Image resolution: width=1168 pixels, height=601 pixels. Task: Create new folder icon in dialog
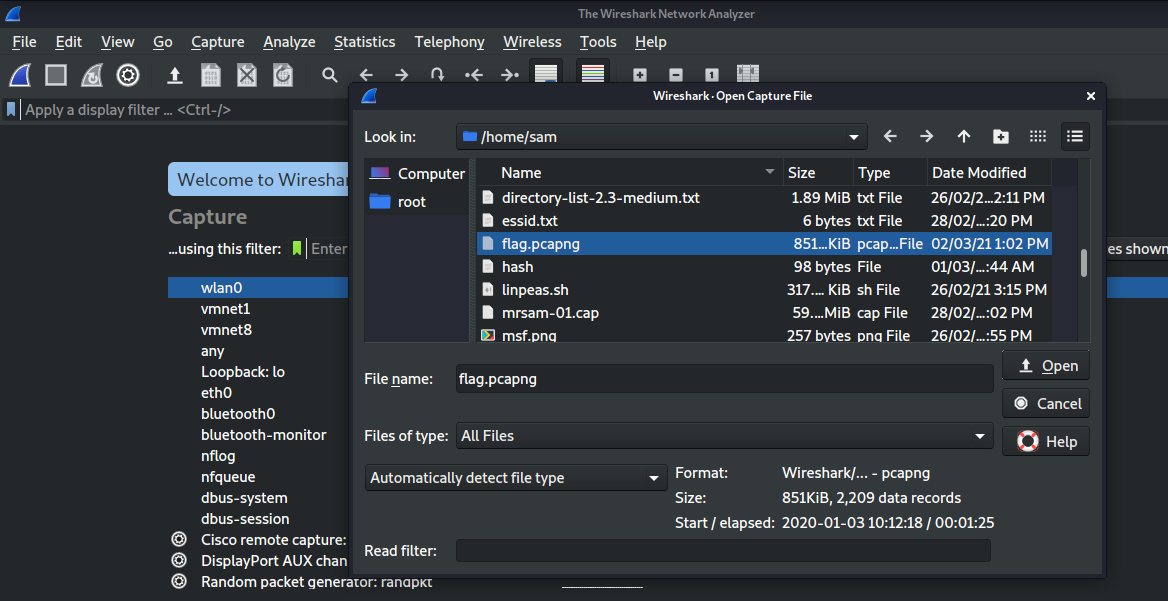point(1001,136)
